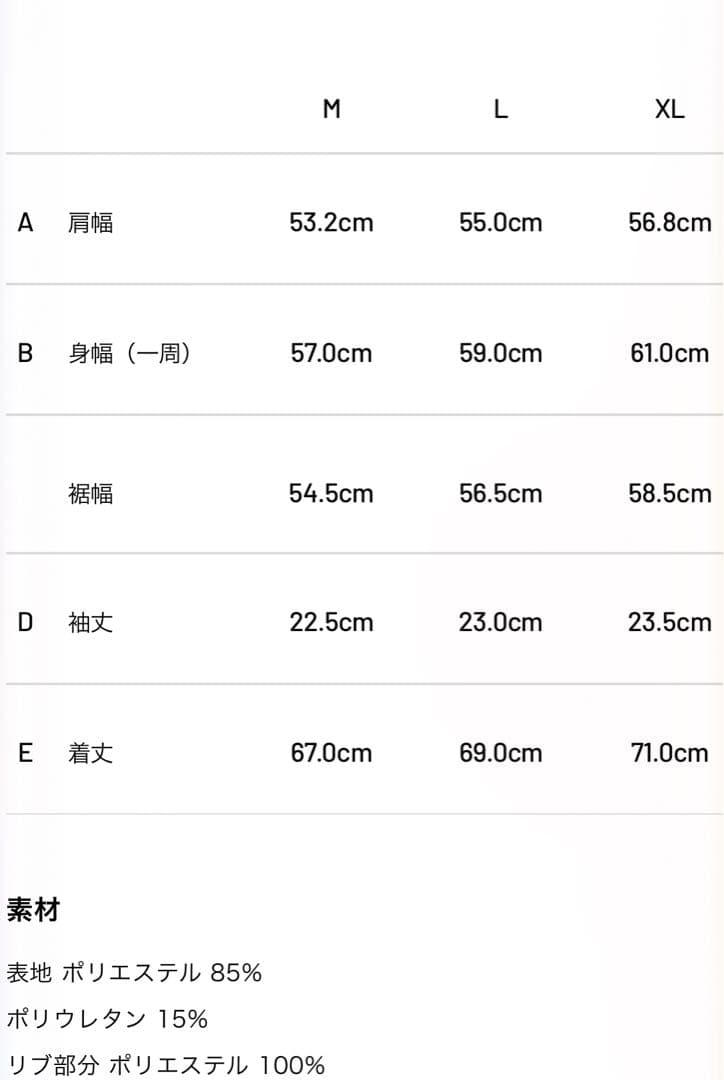The image size is (724, 1080).
Task: Click the 53.2cm shoulder width value
Action: click(331, 222)
